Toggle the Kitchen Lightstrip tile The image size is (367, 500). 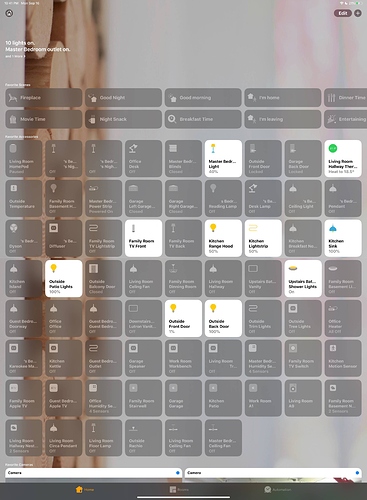point(263,238)
